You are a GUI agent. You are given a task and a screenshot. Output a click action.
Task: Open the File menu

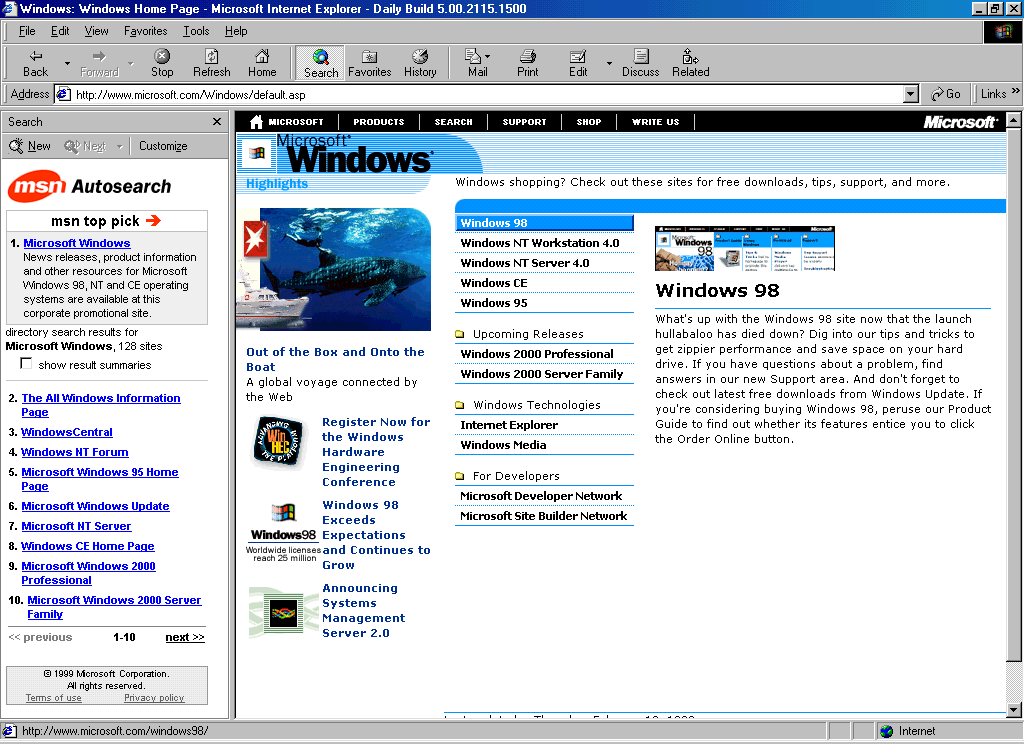[x=27, y=31]
